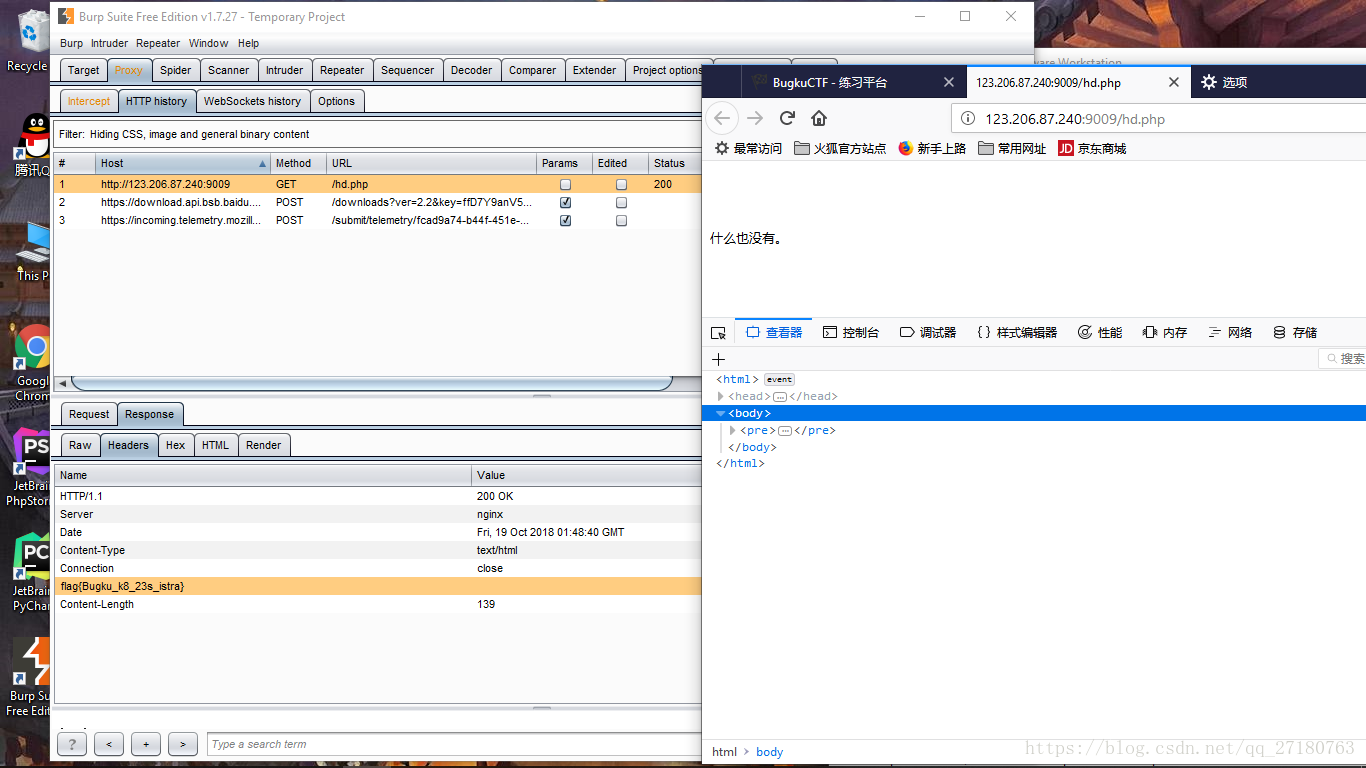Collapse the <body> node in inspector

coord(721,414)
